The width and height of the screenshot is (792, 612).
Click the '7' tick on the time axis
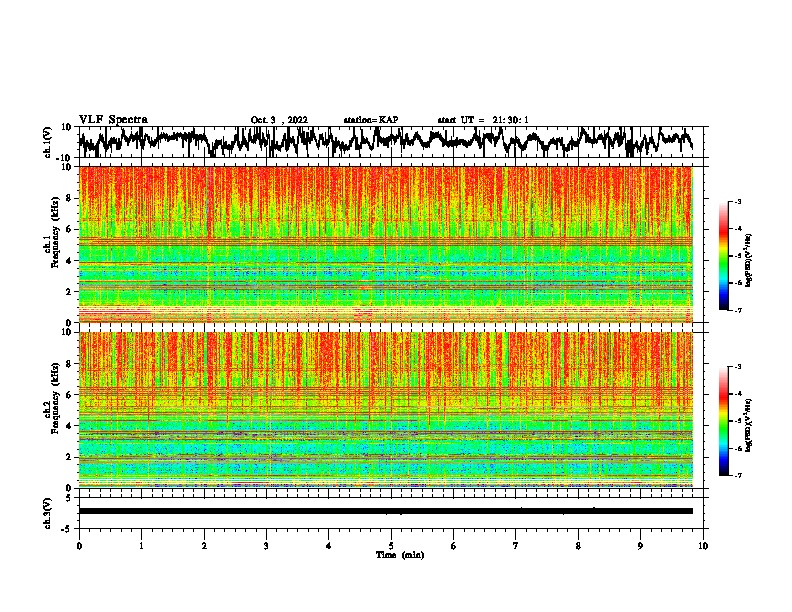[516, 546]
